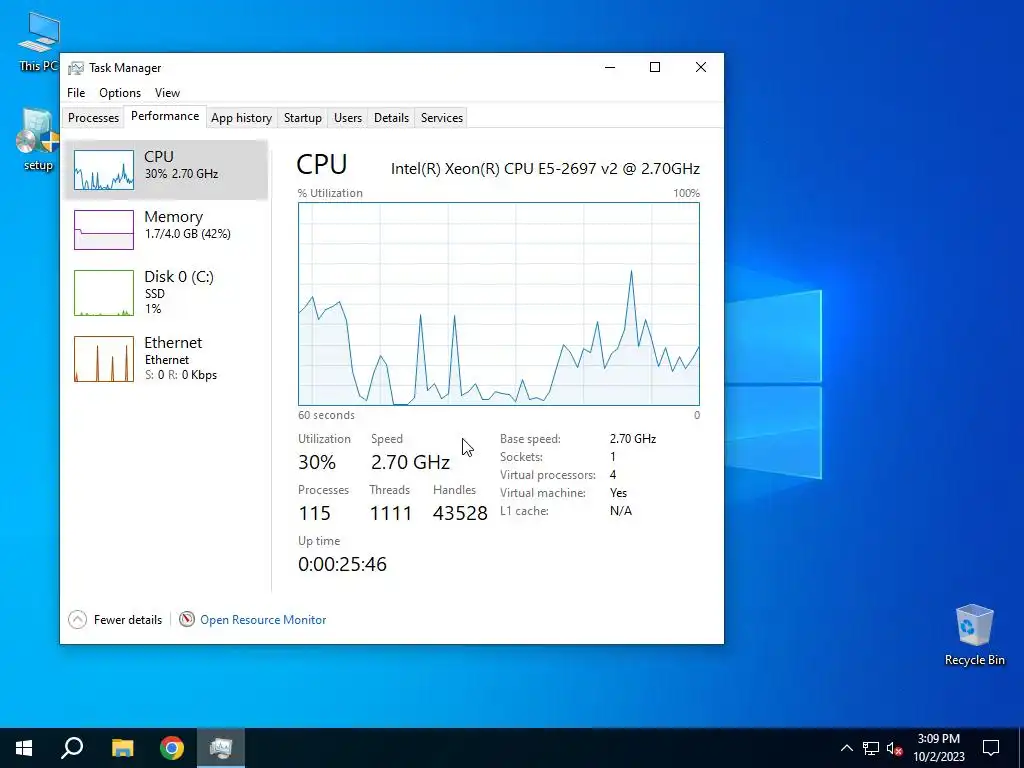Viewport: 1024px width, 768px height.
Task: Click the 60 seconds graph label
Action: [x=327, y=415]
